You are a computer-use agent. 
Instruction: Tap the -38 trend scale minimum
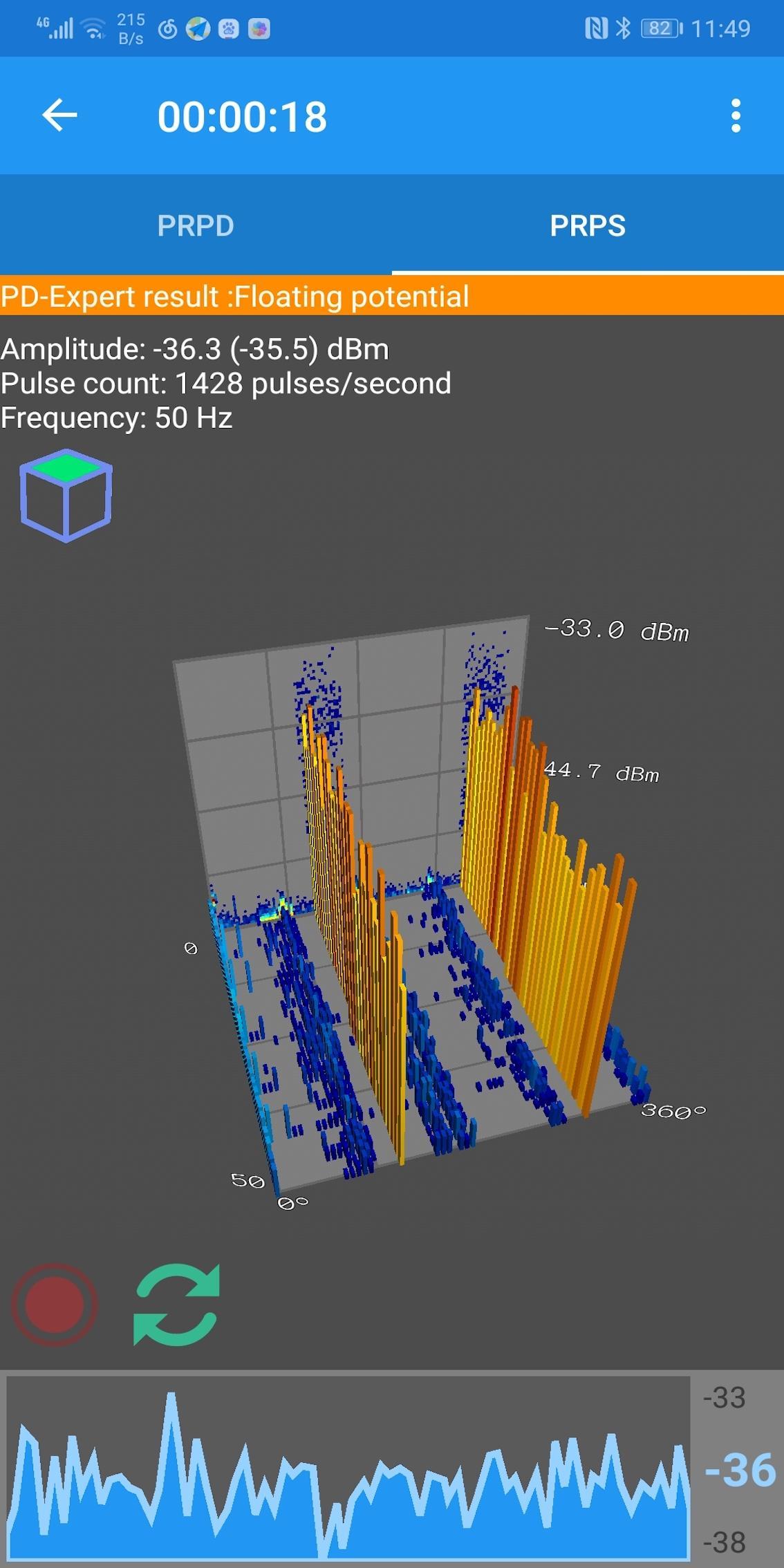point(725,1542)
